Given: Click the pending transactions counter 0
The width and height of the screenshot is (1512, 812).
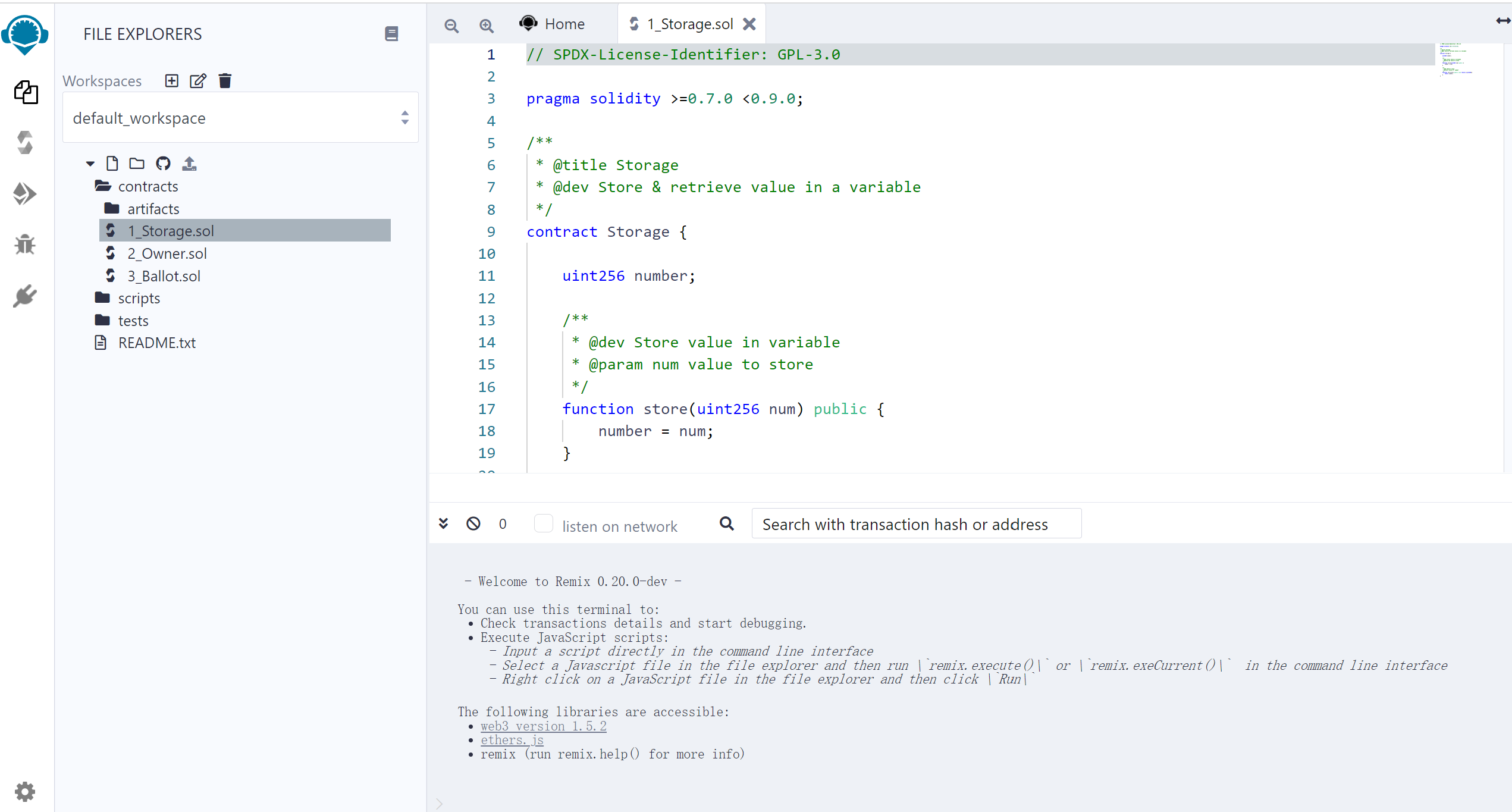Looking at the screenshot, I should click(x=503, y=523).
